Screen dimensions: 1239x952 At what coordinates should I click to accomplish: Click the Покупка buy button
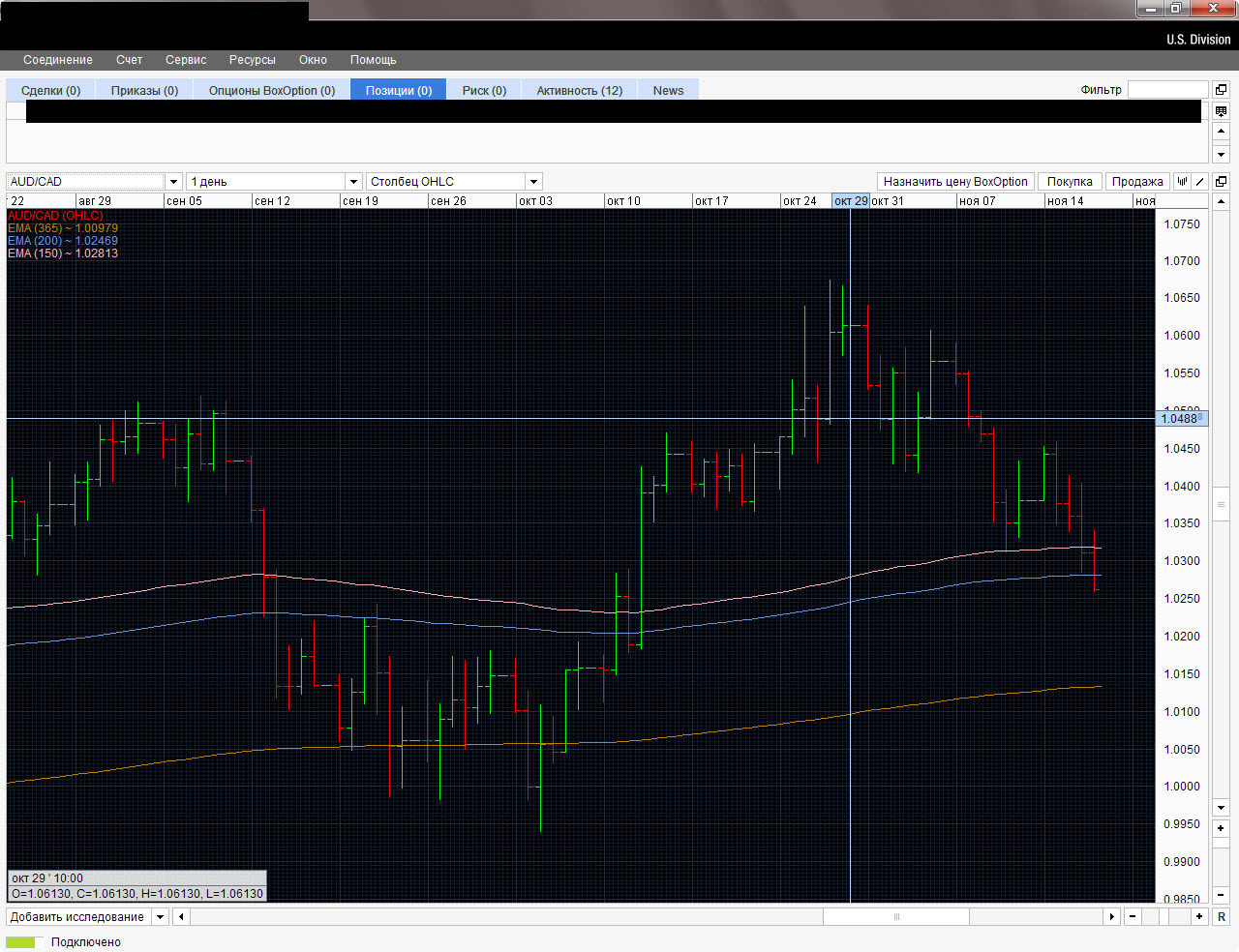tap(1070, 181)
